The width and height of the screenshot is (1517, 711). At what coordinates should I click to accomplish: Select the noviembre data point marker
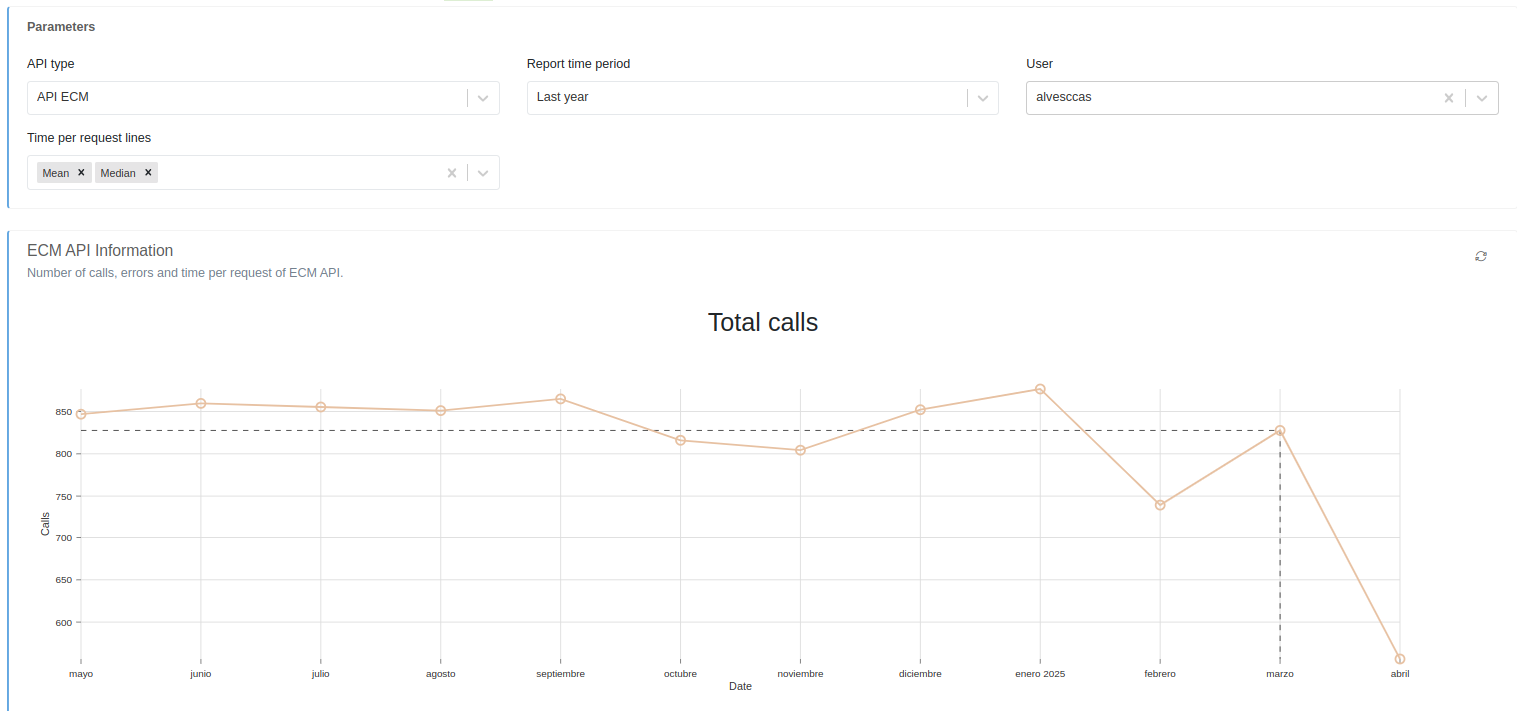[x=800, y=450]
